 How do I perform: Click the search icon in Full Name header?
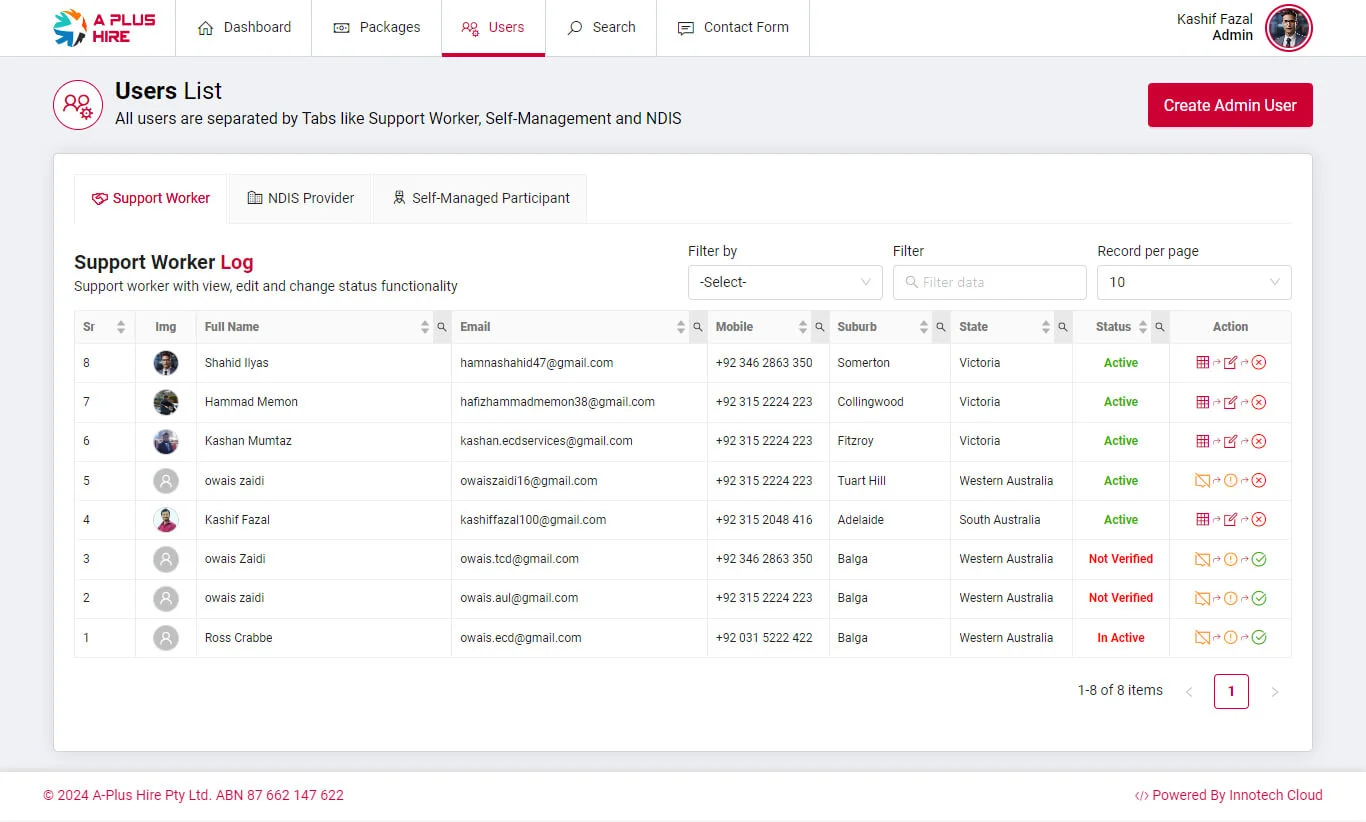point(442,327)
